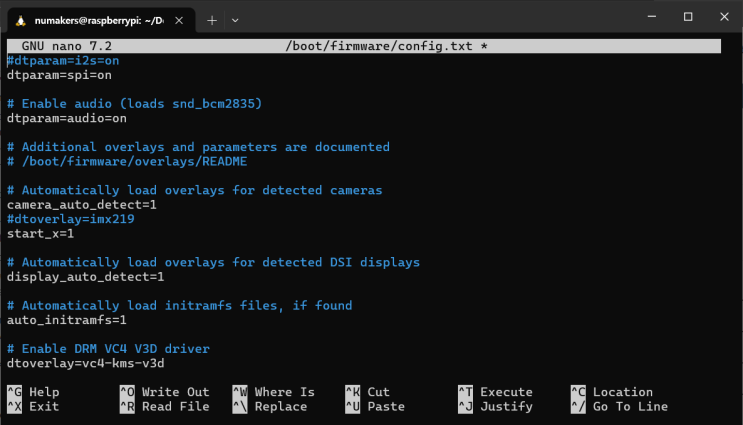Click the Additional overlays comment line
The width and height of the screenshot is (743, 425).
pyautogui.click(x=198, y=147)
